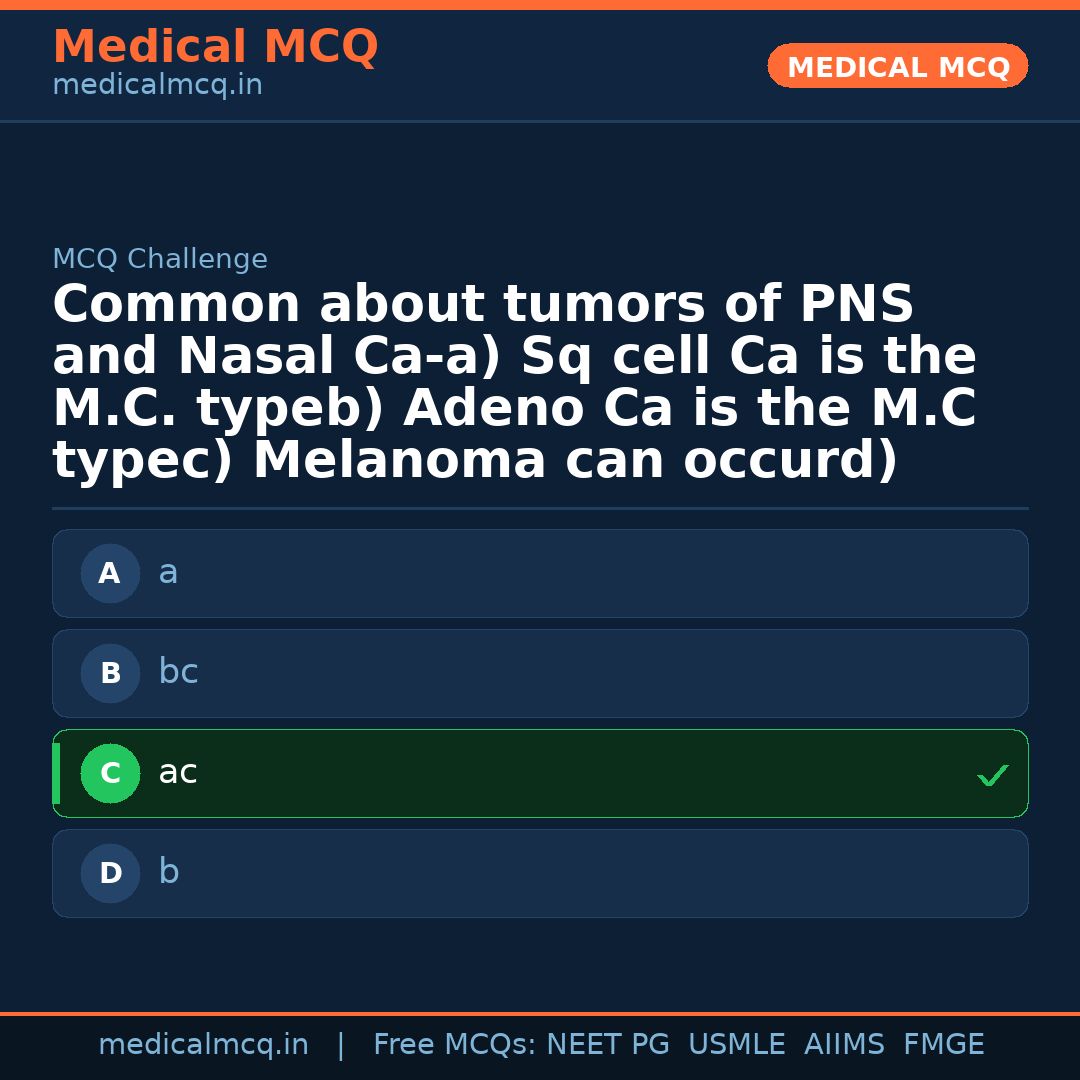Select the answer text "b" in option D

pyautogui.click(x=169, y=872)
